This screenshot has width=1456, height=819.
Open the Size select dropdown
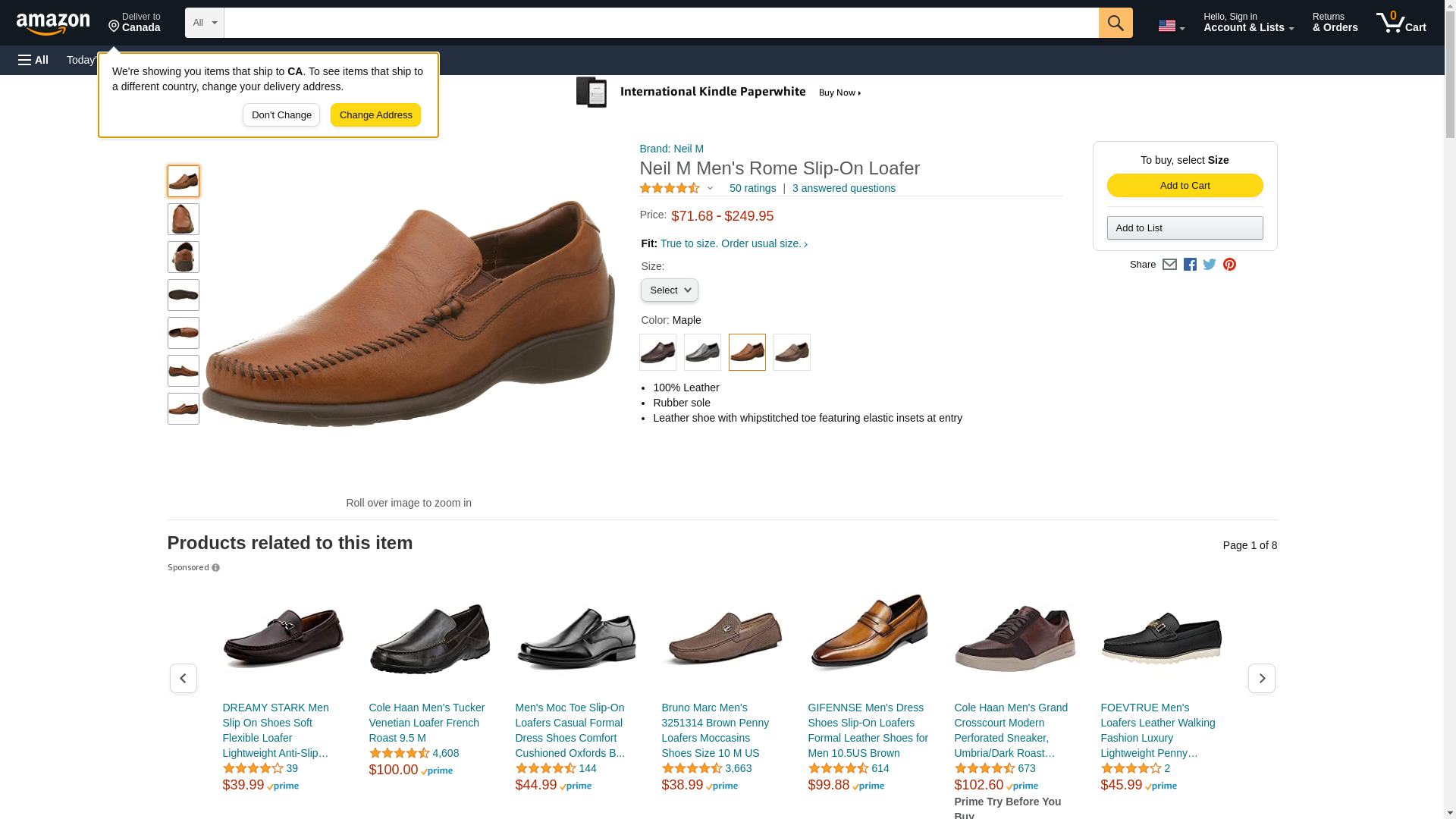point(669,290)
